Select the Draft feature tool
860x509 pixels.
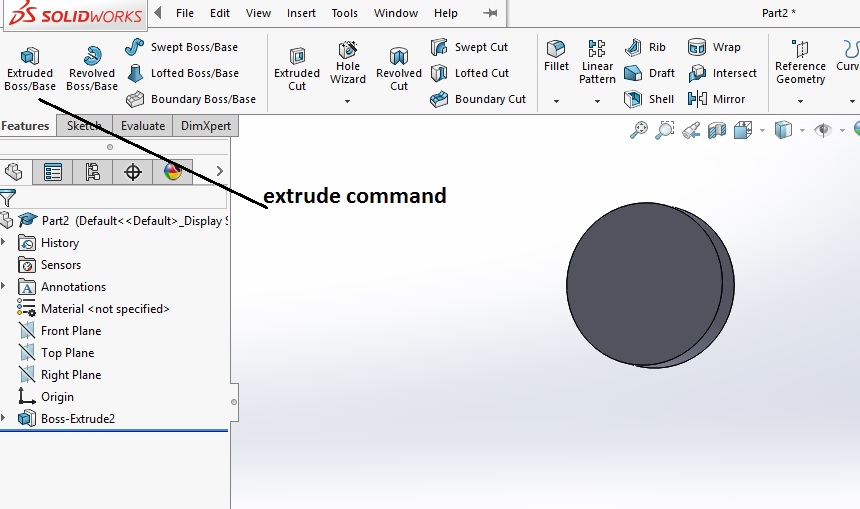pyautogui.click(x=649, y=73)
